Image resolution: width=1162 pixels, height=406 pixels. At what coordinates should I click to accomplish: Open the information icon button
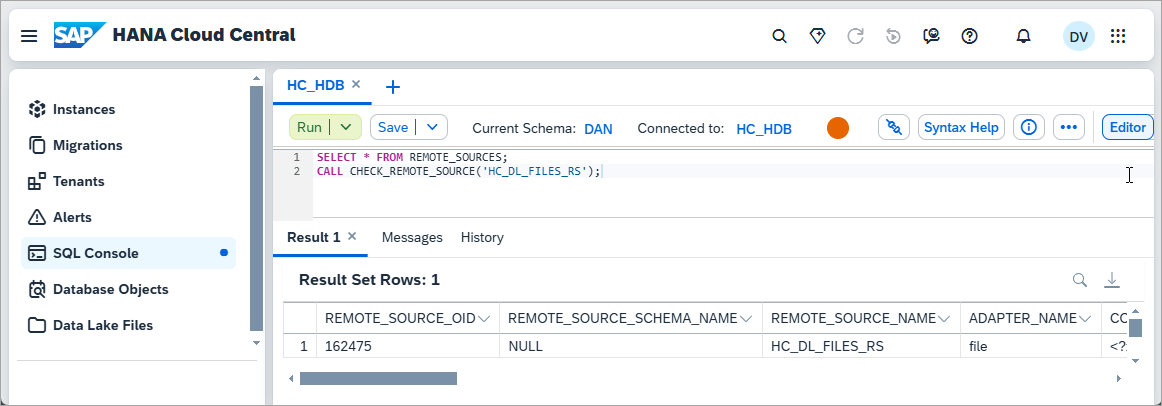1029,127
